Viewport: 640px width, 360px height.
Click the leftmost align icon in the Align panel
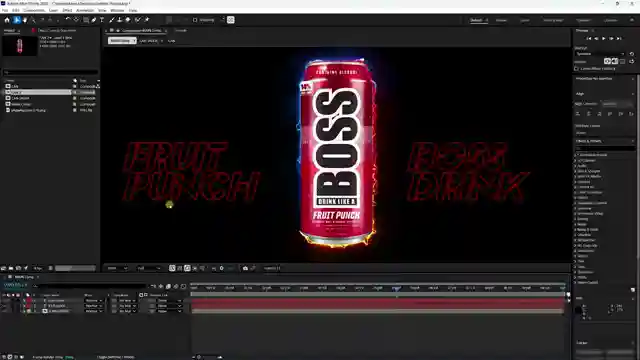pos(578,114)
